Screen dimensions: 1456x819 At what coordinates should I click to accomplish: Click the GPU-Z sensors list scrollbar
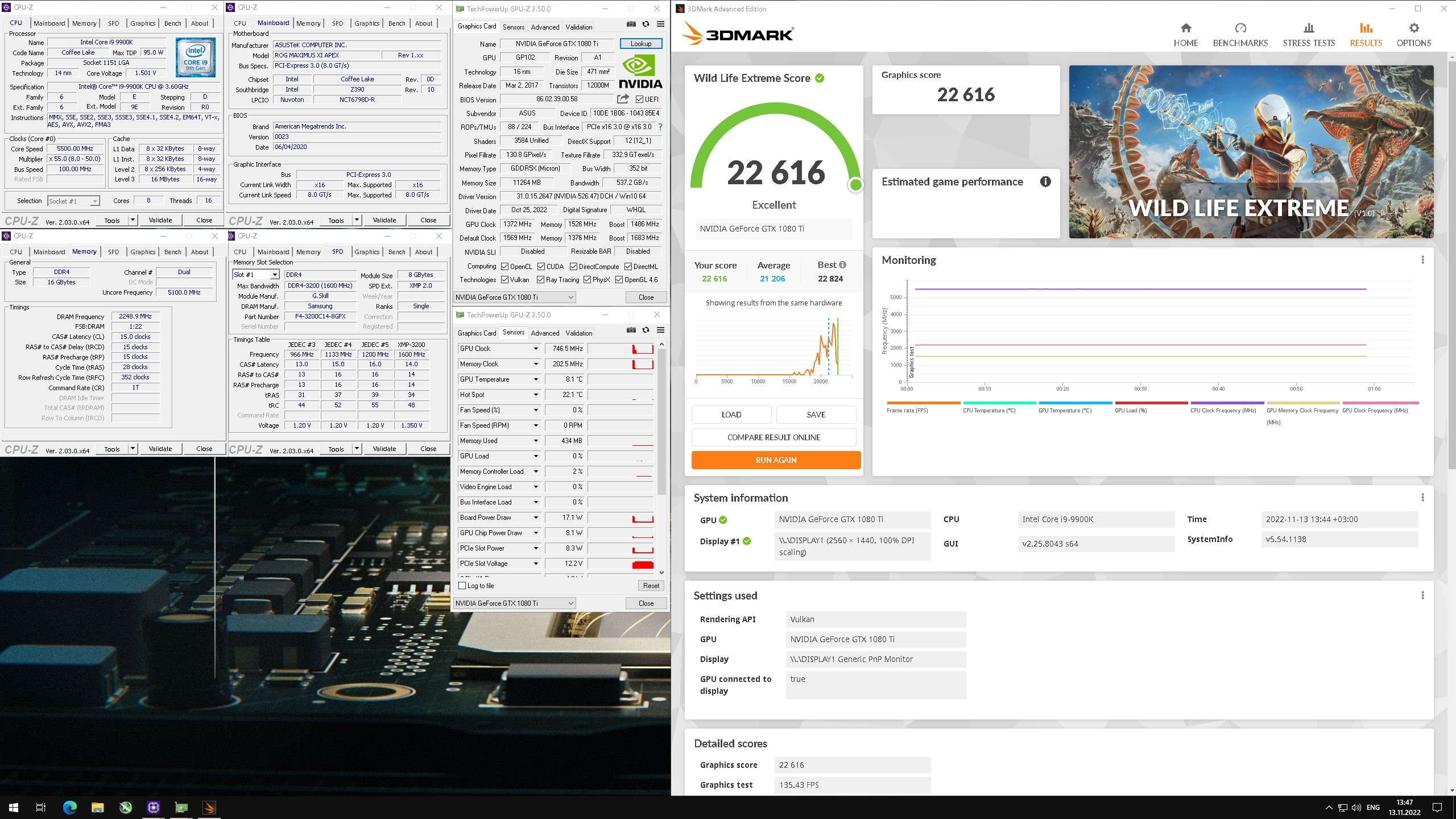(x=661, y=421)
